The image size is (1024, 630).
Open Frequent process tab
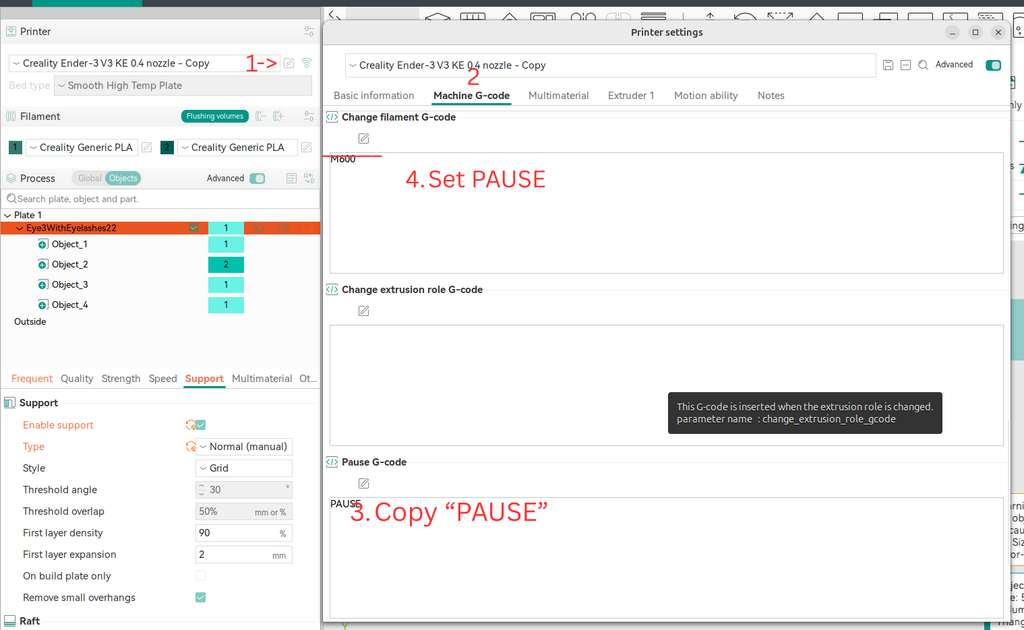(31, 379)
